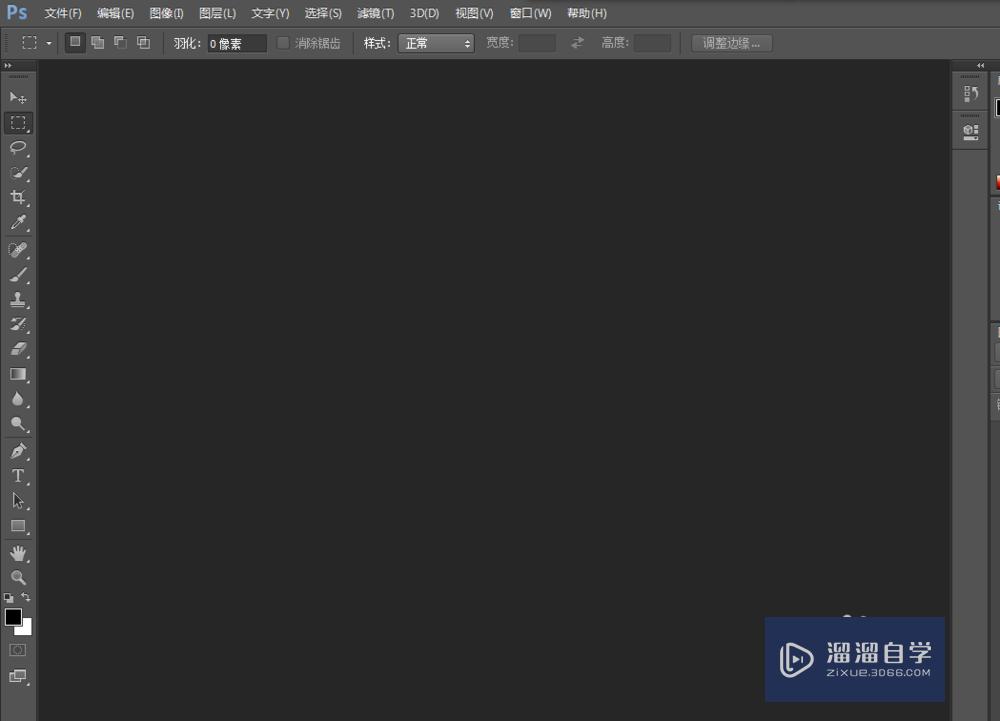
Task: Toggle Add to Selection mode
Action: (x=97, y=43)
